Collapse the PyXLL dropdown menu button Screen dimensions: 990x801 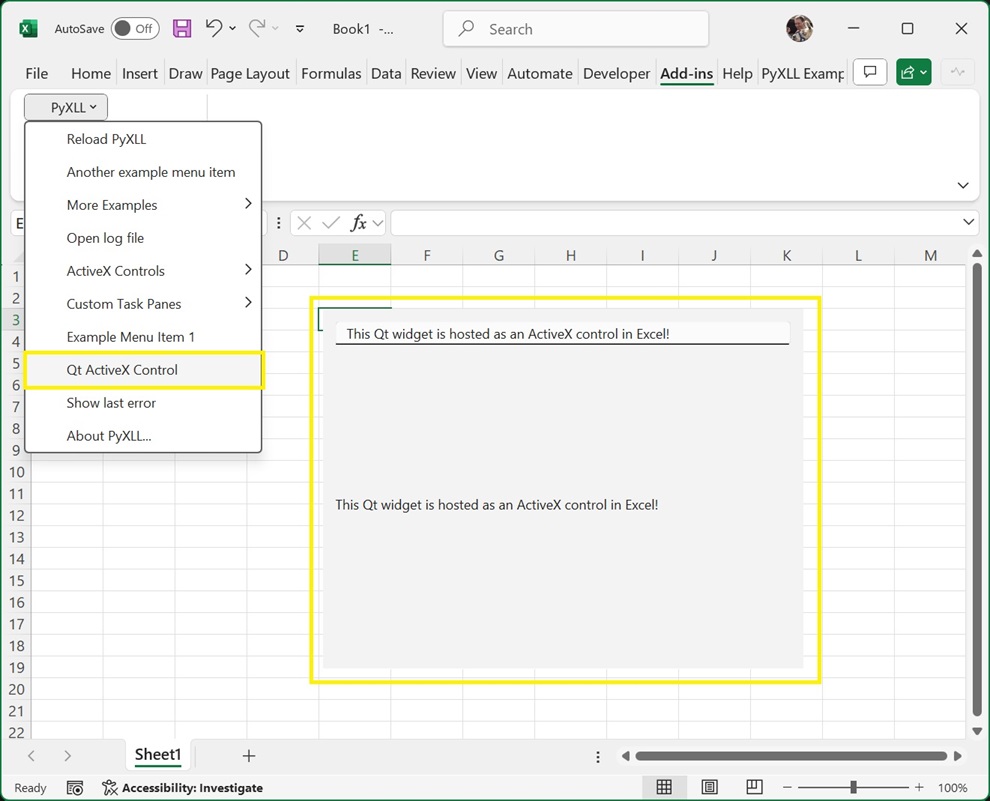(x=66, y=107)
